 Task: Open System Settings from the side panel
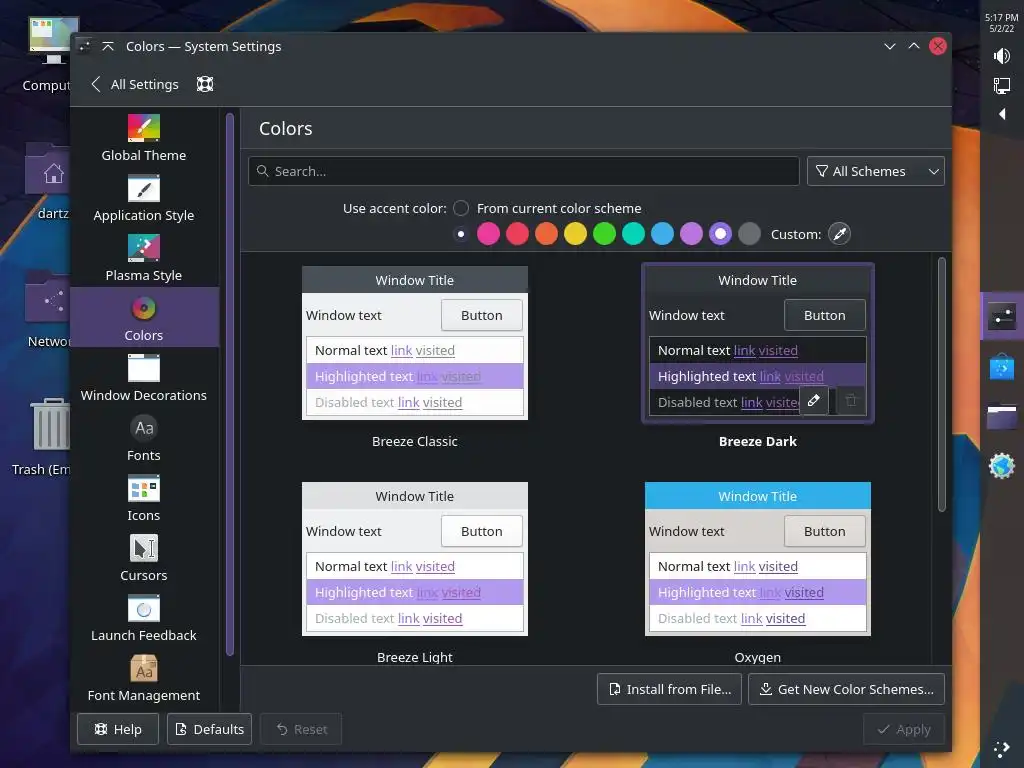1002,316
